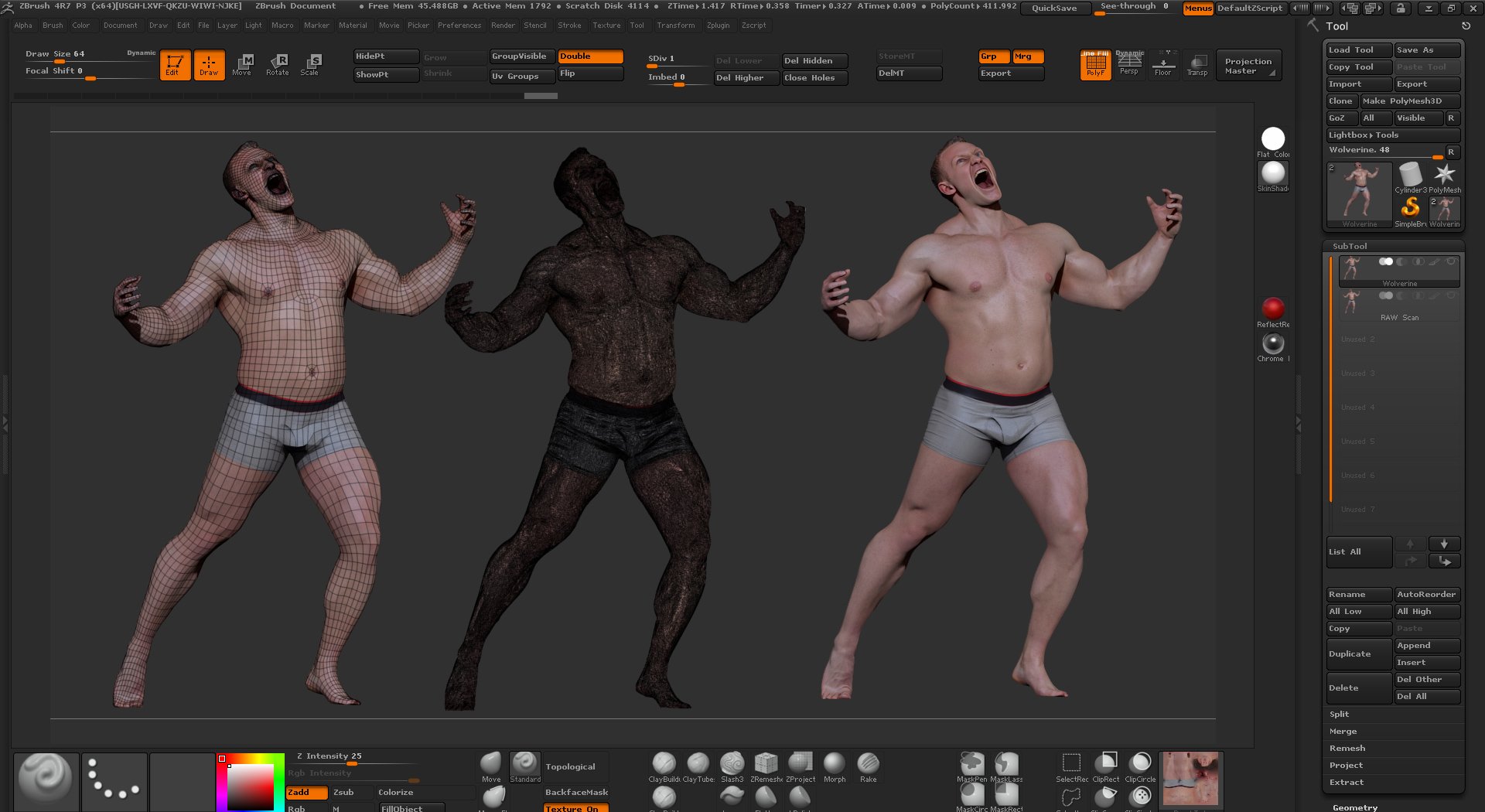The width and height of the screenshot is (1485, 812).
Task: Select the Move transform tool in top shelf
Action: click(x=242, y=65)
